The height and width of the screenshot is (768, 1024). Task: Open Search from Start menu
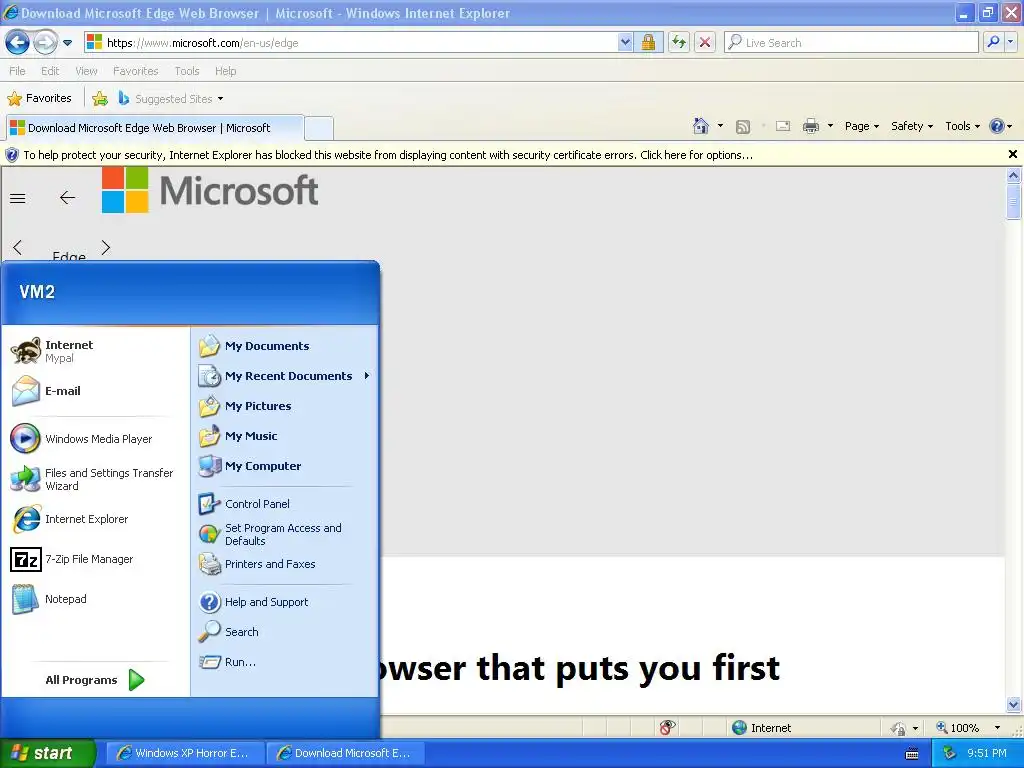pyautogui.click(x=285, y=632)
